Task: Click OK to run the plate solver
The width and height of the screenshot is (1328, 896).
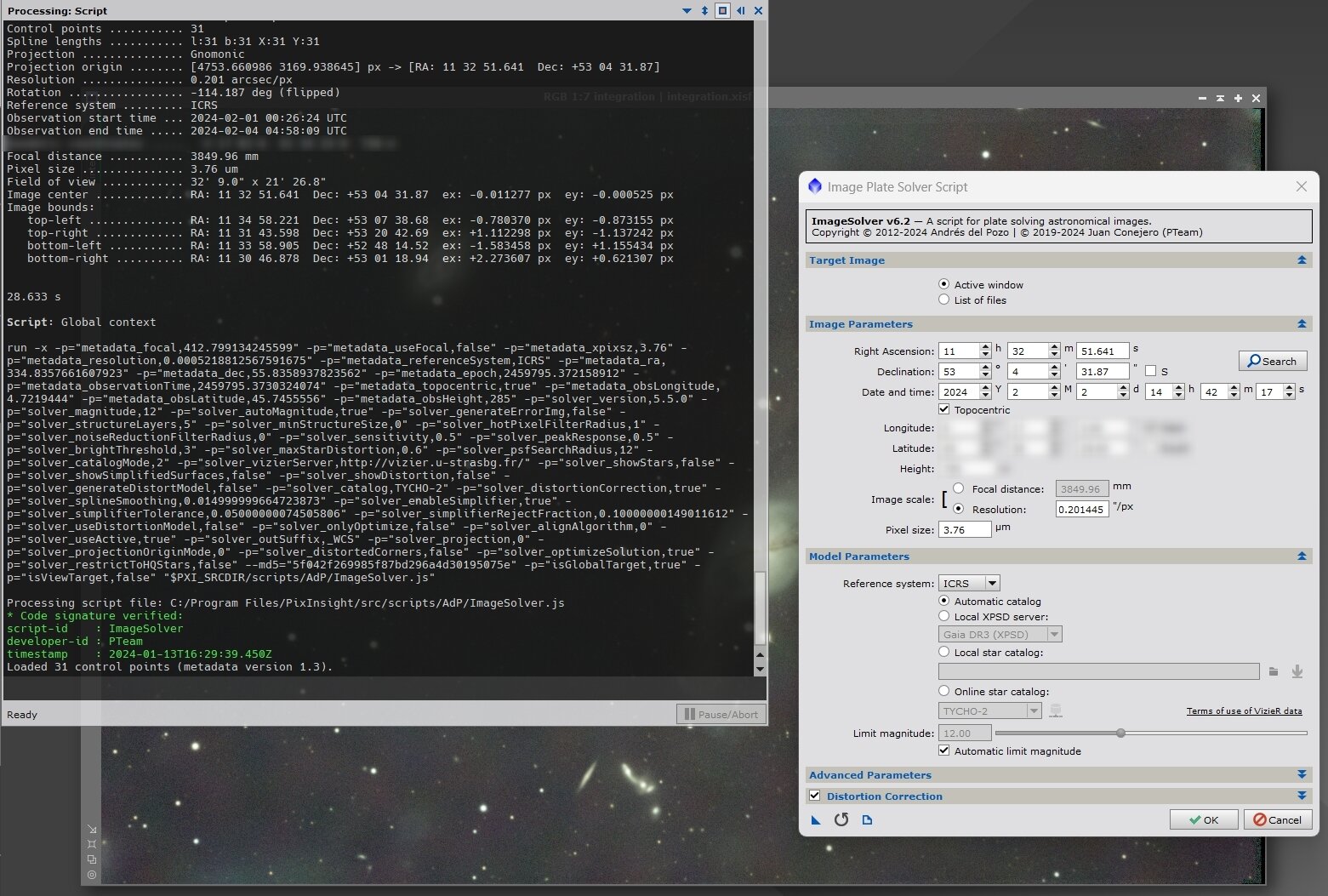Action: tap(1204, 819)
